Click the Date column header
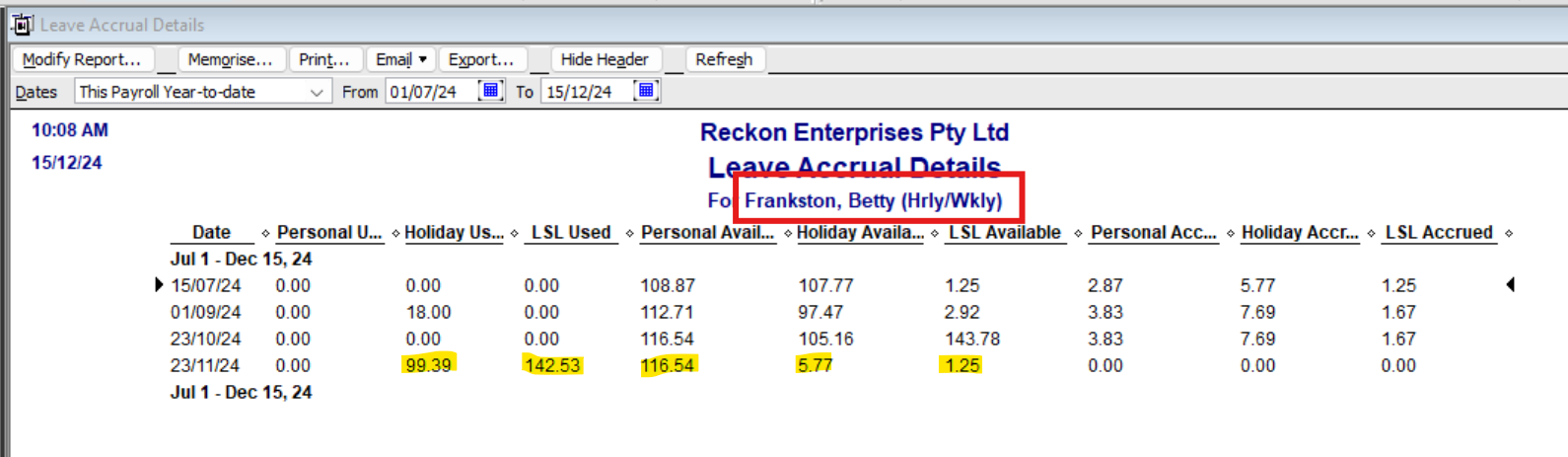This screenshot has height=457, width=1568. pos(211,233)
